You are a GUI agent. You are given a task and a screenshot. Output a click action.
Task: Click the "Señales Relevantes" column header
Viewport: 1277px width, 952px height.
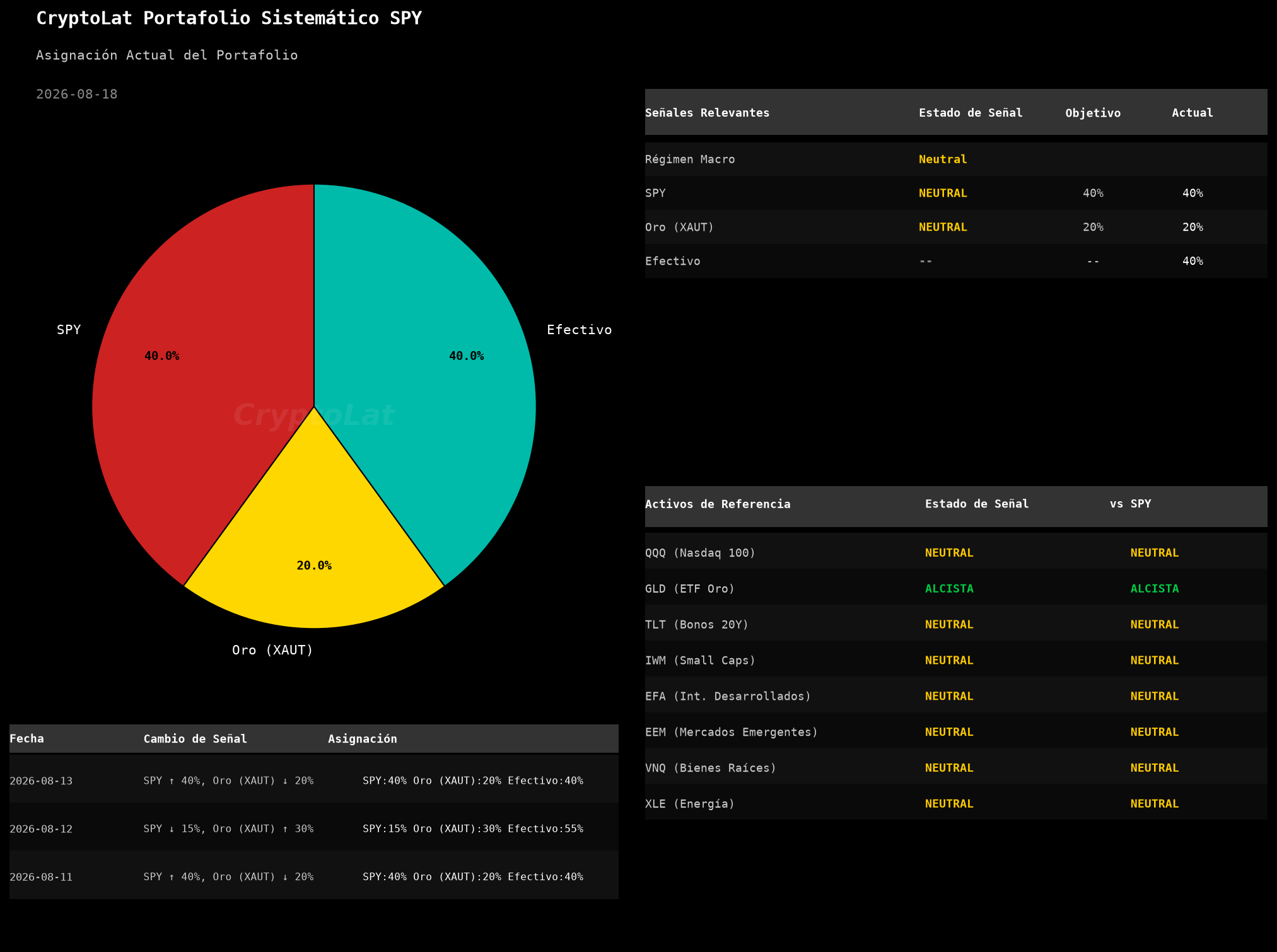pyautogui.click(x=707, y=113)
